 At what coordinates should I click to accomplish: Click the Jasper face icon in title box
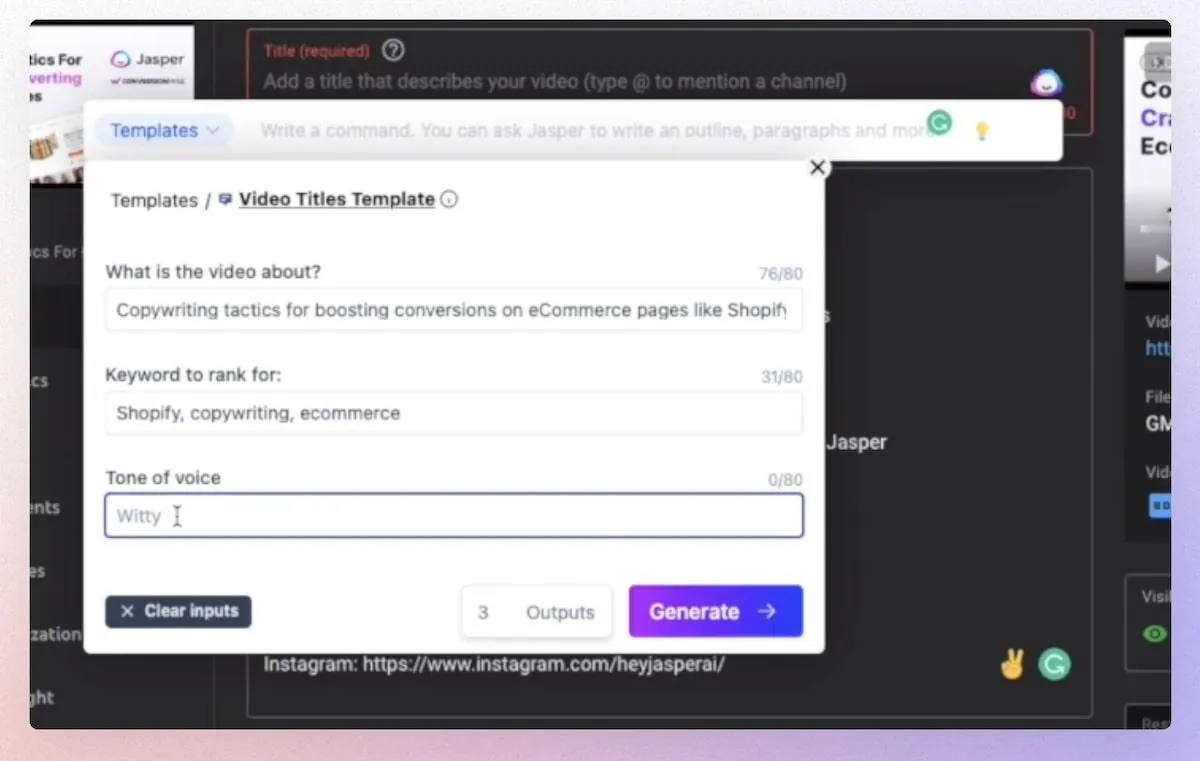pyautogui.click(x=1047, y=83)
